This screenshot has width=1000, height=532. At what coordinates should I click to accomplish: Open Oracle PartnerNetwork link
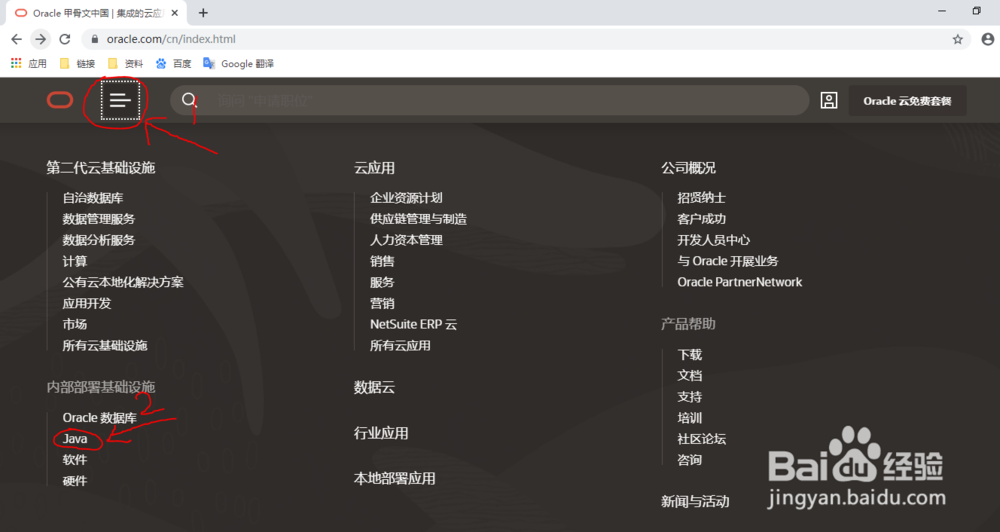click(739, 282)
